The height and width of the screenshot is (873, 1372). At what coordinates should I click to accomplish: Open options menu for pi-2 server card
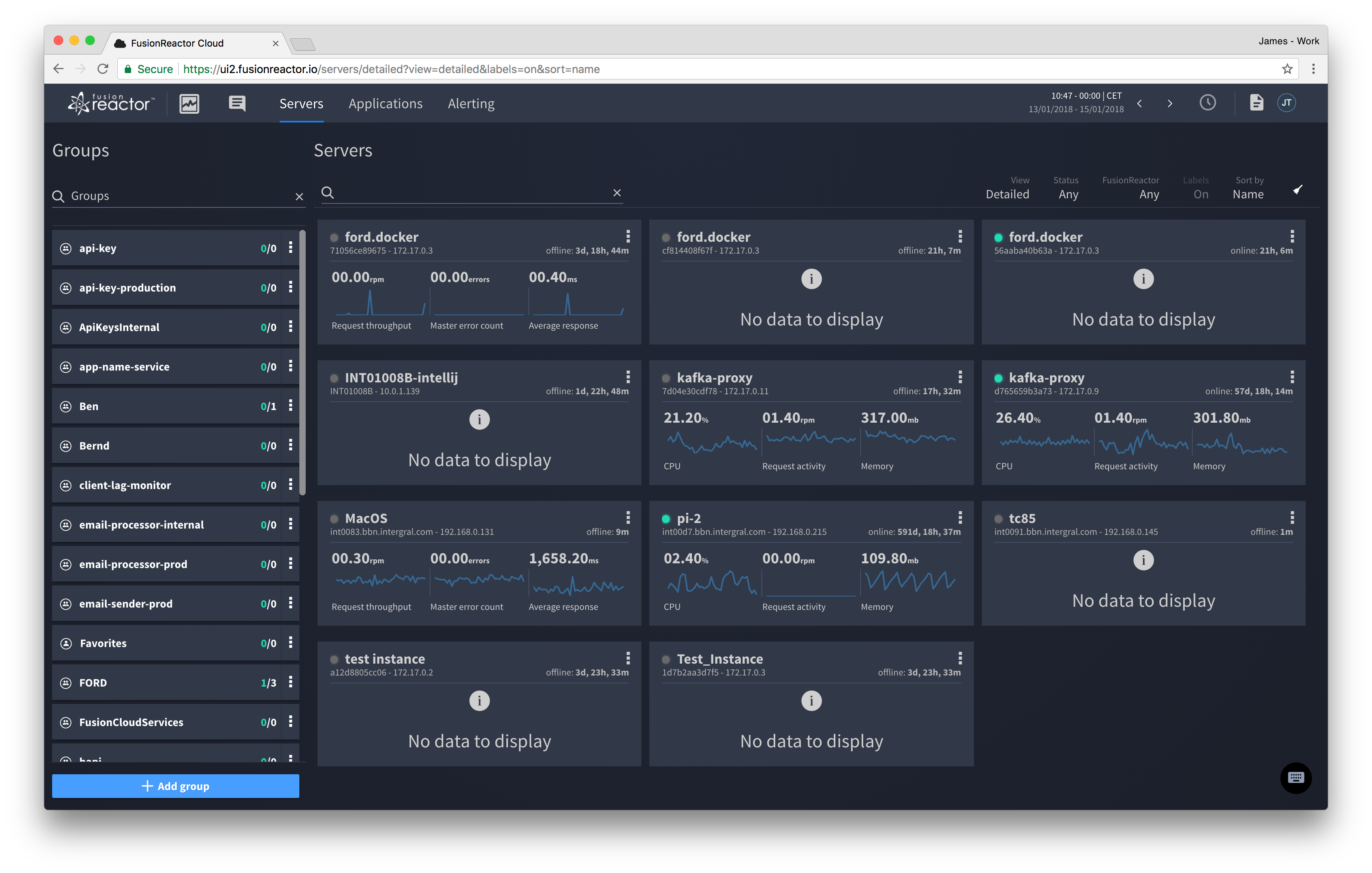tap(960, 517)
